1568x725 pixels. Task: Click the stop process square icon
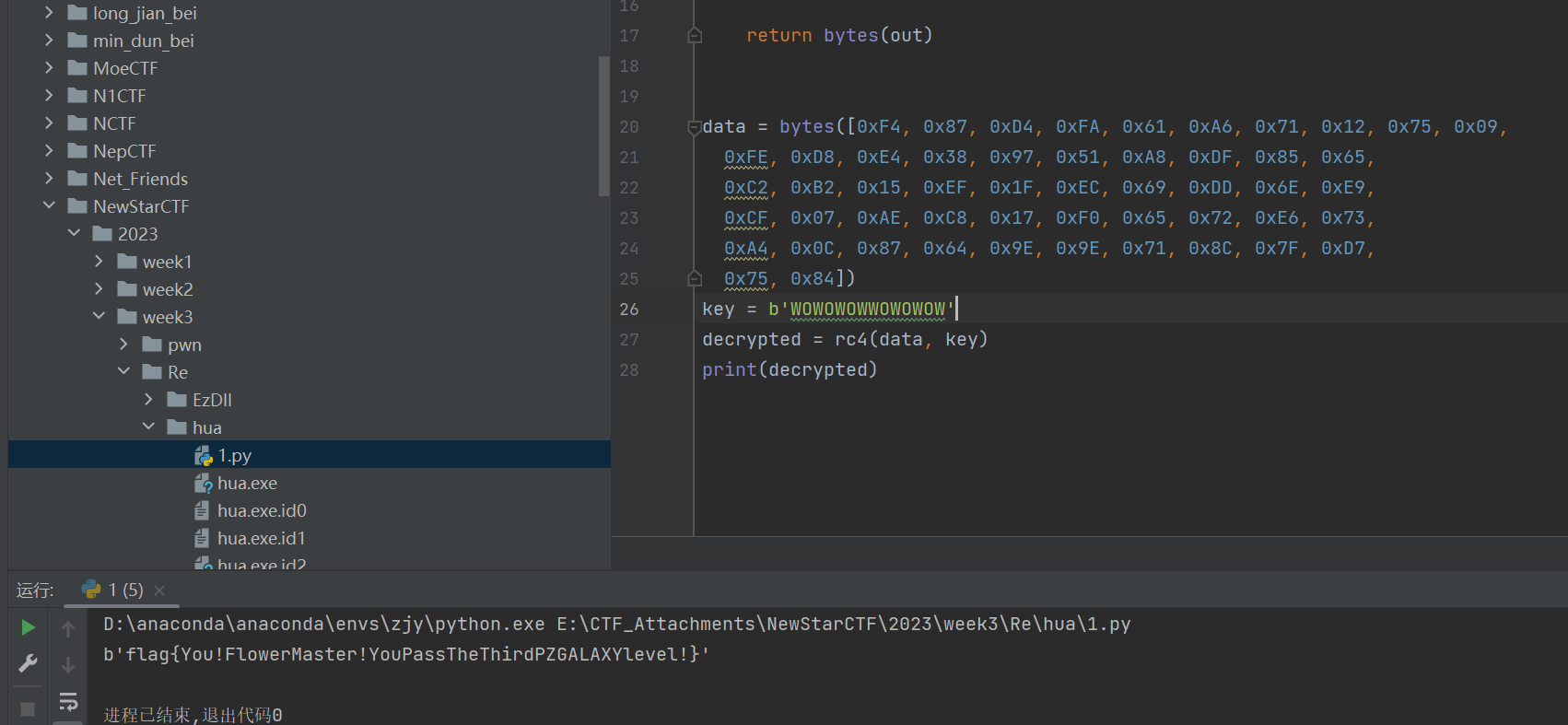(x=28, y=708)
